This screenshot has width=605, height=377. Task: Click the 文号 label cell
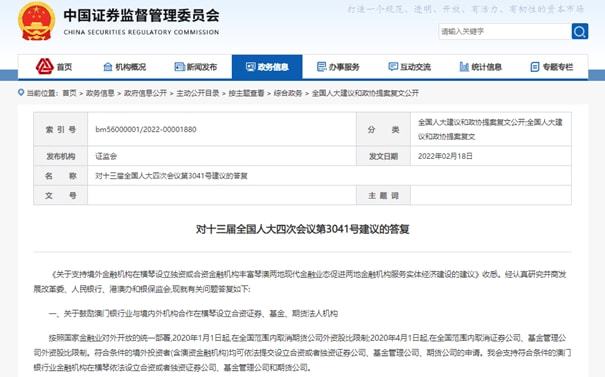[x=61, y=195]
